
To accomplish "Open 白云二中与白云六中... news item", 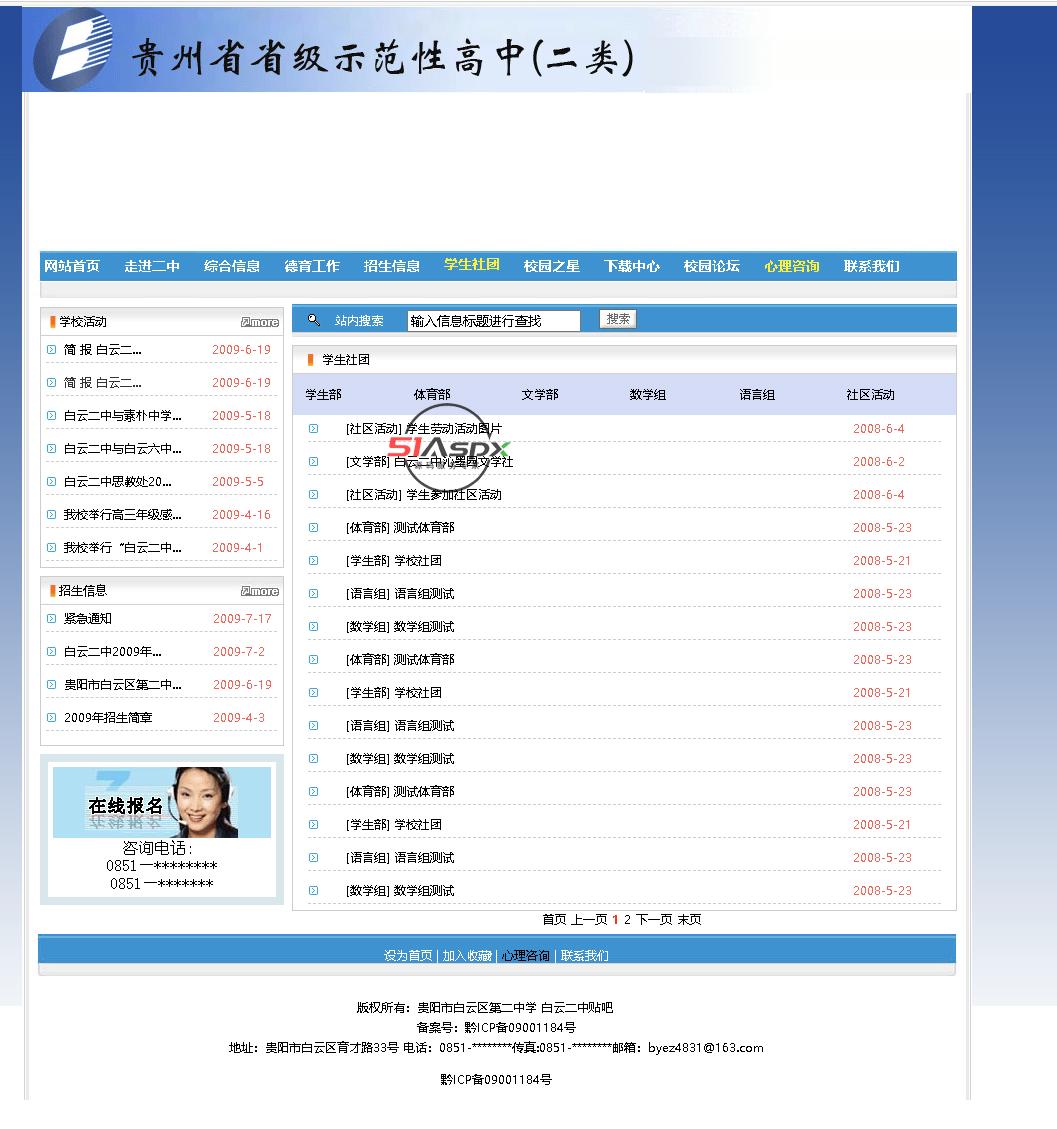I will 122,449.
